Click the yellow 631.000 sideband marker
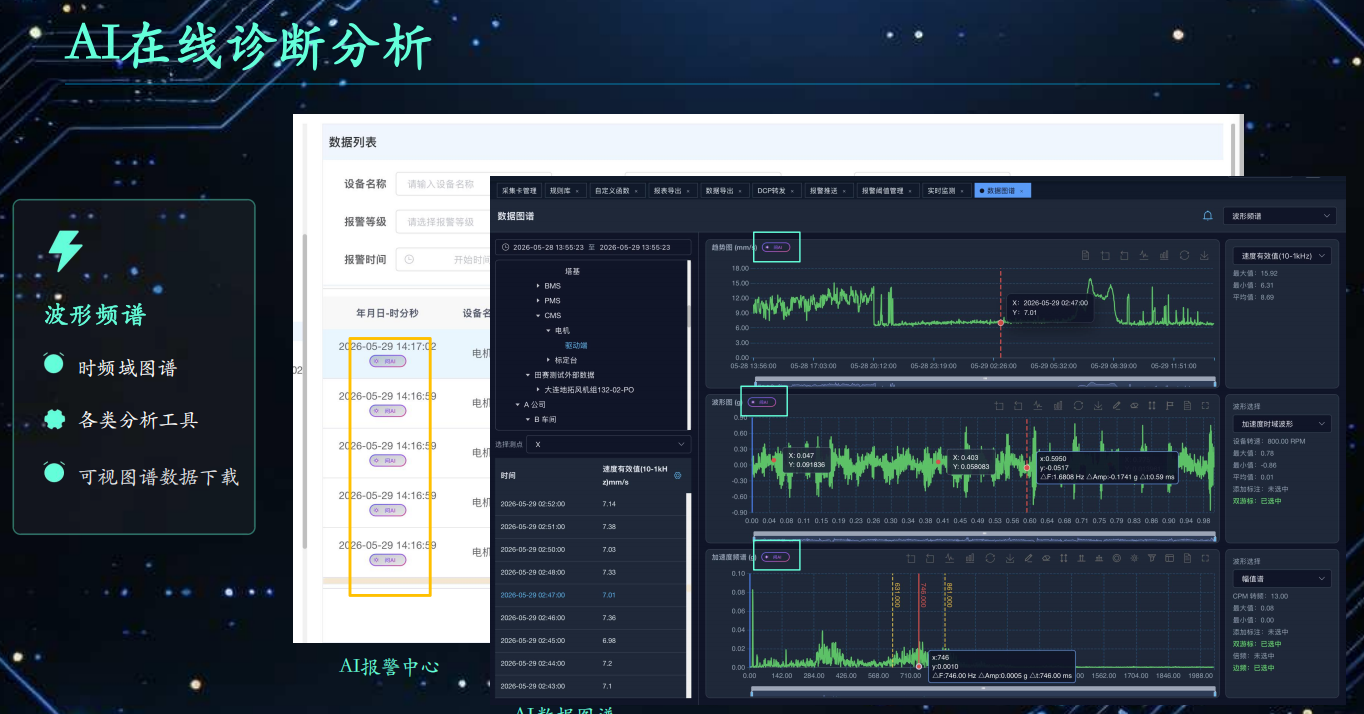Image resolution: width=1364 pixels, height=714 pixels. pos(892,620)
